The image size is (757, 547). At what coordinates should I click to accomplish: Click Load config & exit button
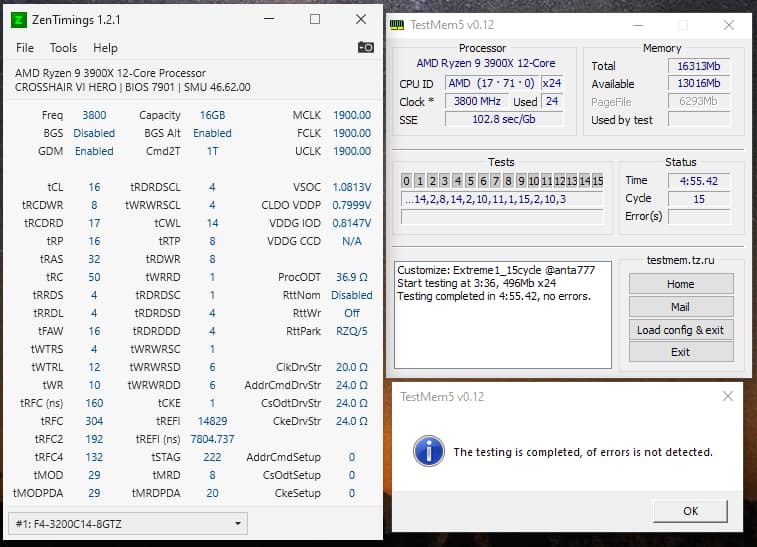(681, 330)
